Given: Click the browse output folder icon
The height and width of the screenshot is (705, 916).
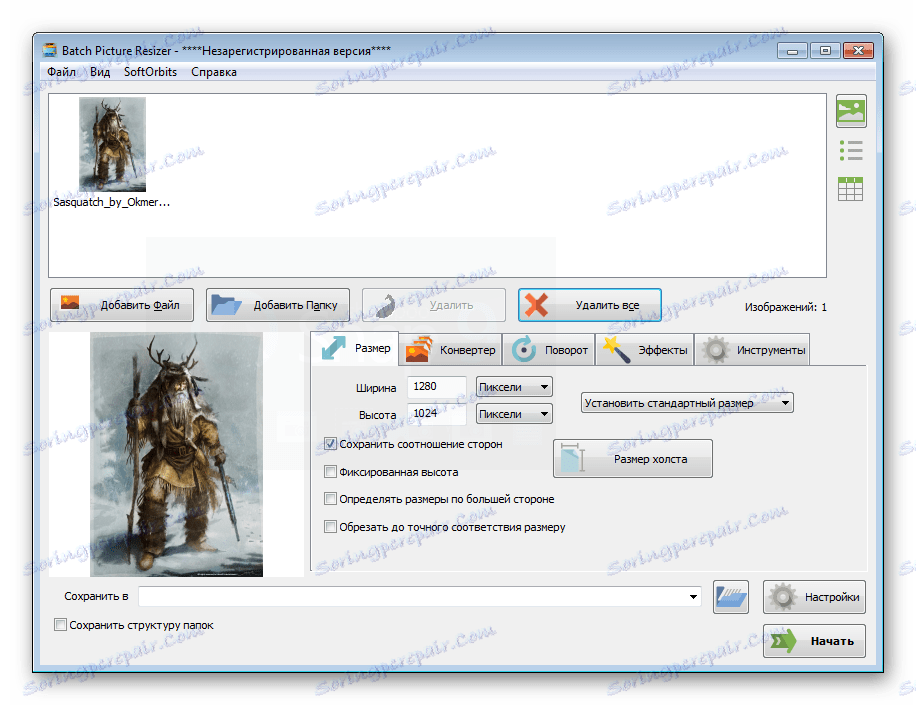Looking at the screenshot, I should 731,597.
